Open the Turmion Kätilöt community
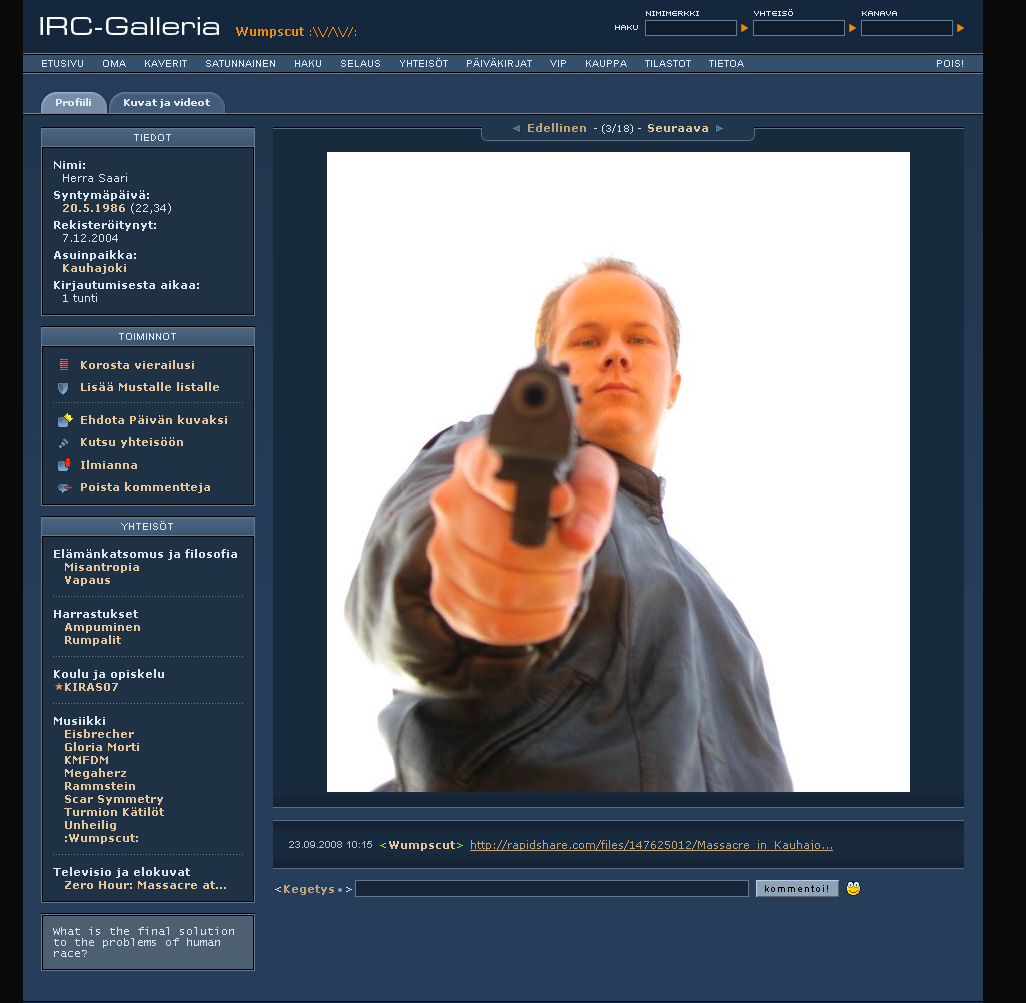The width and height of the screenshot is (1026, 1003). 114,812
